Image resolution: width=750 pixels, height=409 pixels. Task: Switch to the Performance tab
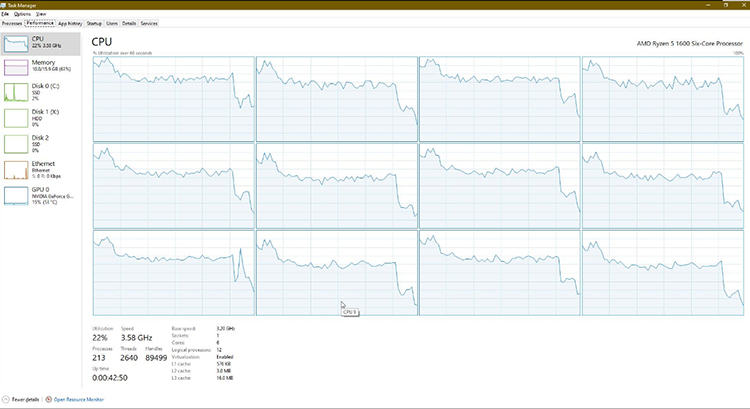(x=40, y=23)
